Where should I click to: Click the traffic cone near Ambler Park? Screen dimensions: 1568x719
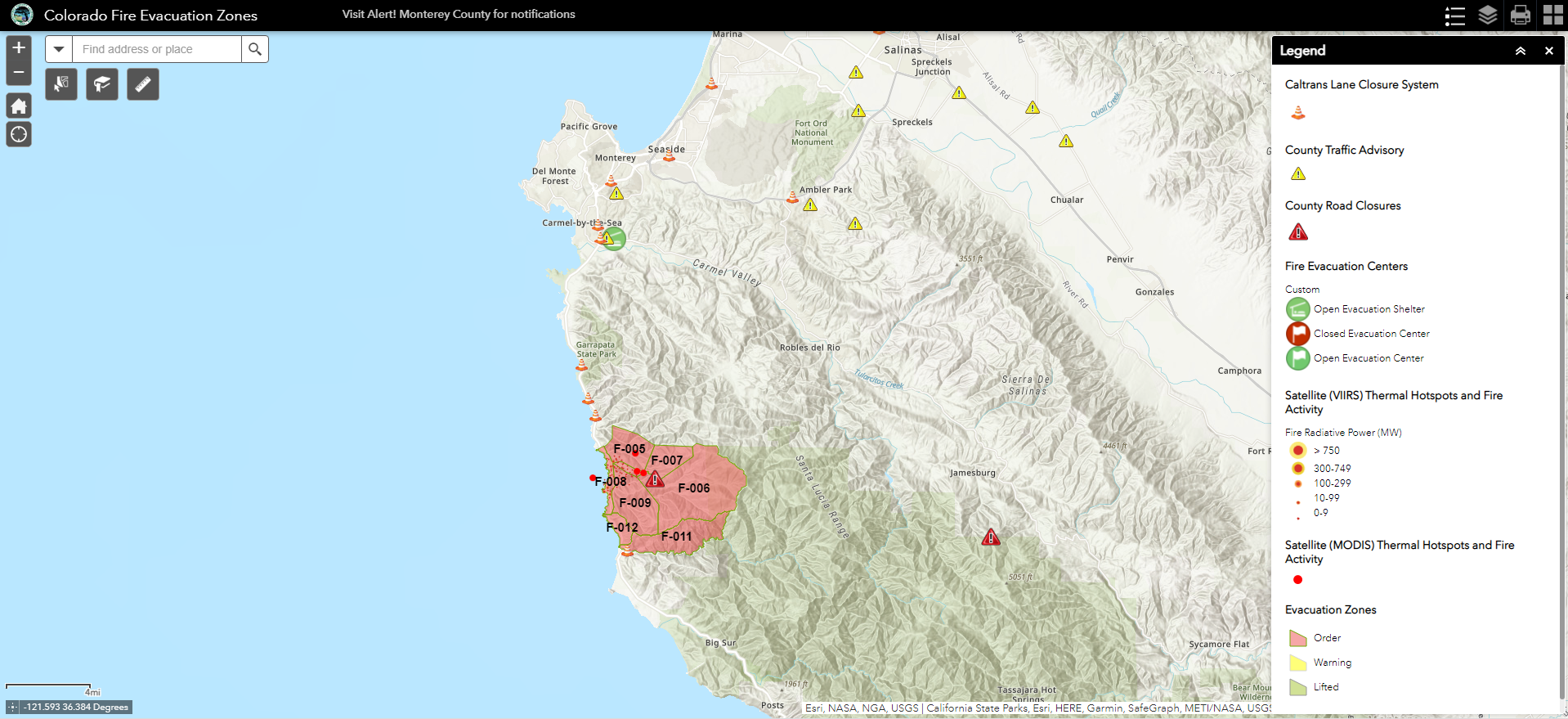[792, 196]
